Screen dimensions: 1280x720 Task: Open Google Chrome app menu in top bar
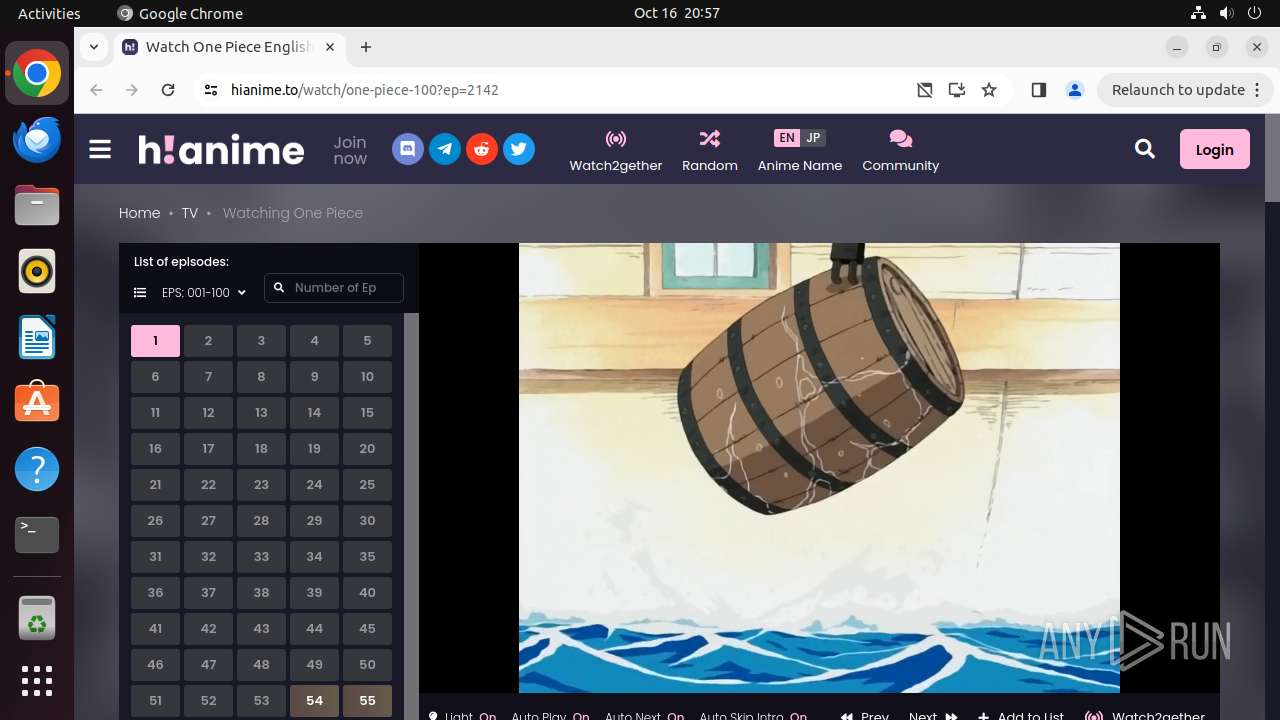coord(180,13)
